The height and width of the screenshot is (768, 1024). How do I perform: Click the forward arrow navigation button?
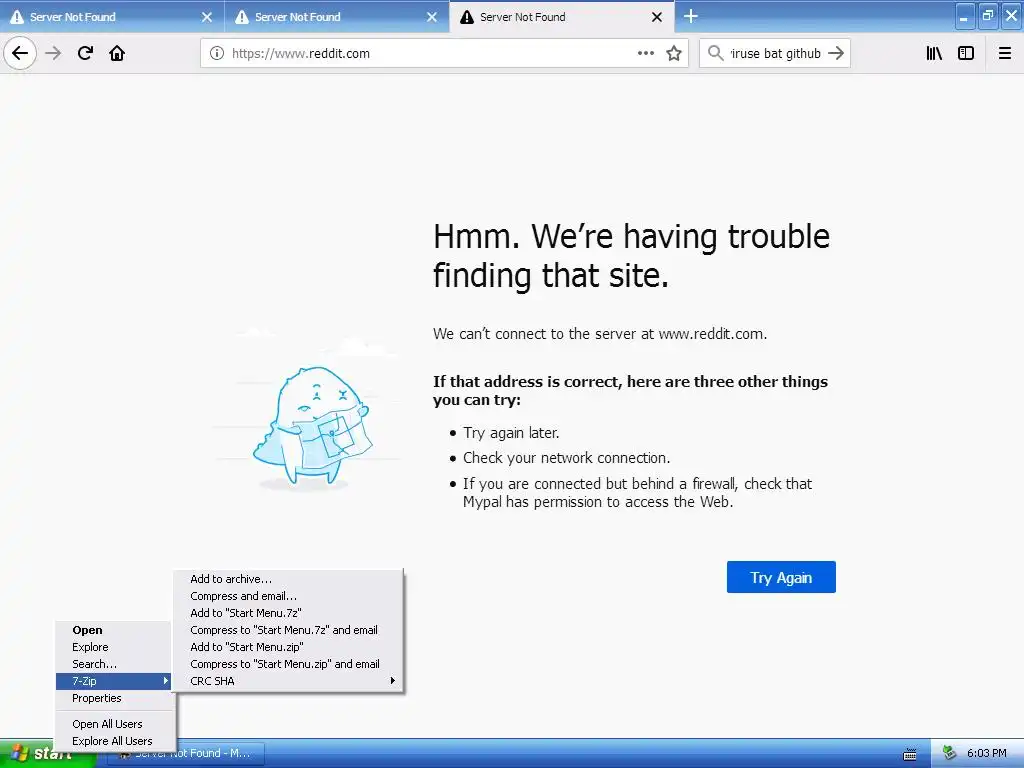(54, 53)
